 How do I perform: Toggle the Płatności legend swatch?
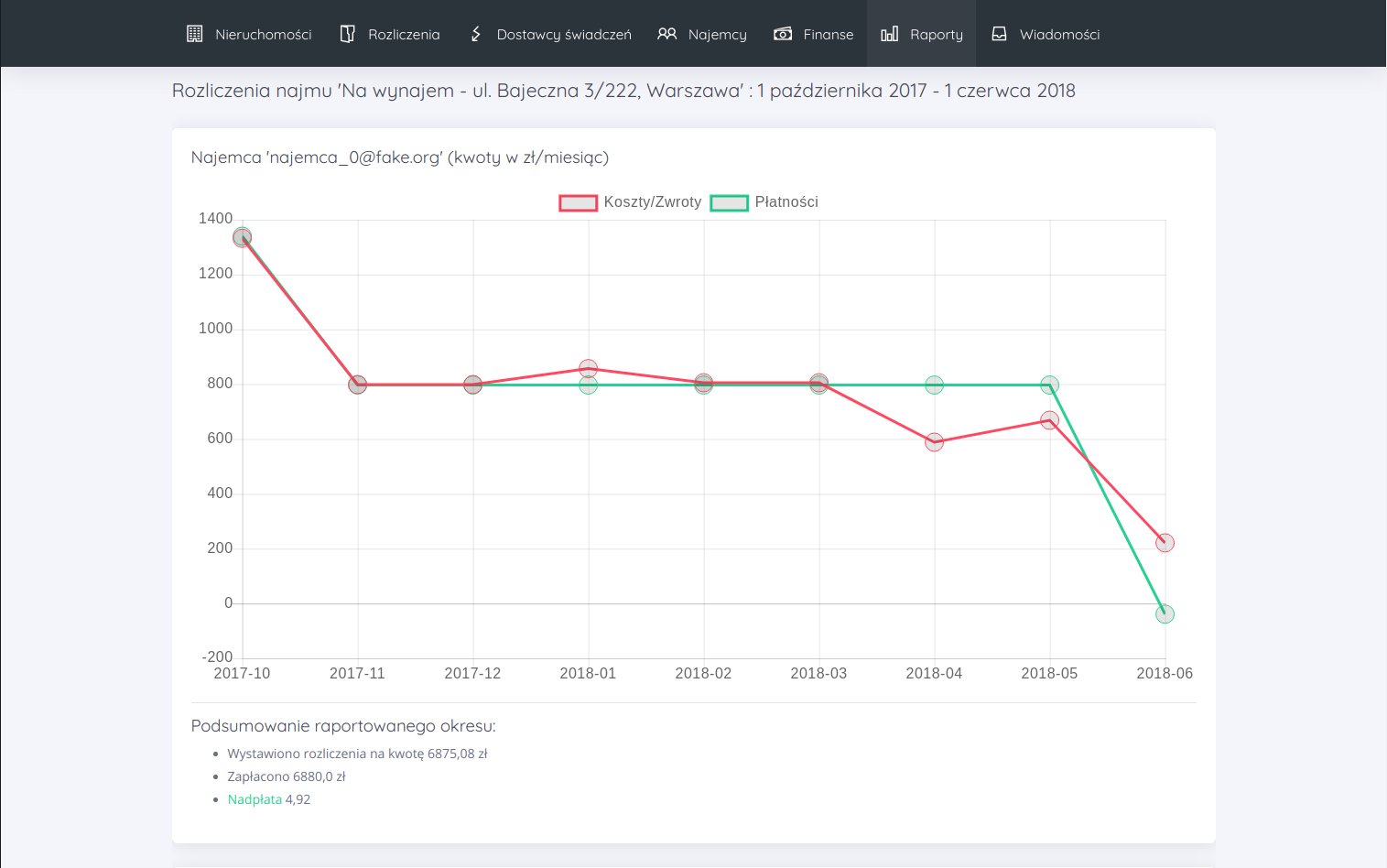pos(730,202)
